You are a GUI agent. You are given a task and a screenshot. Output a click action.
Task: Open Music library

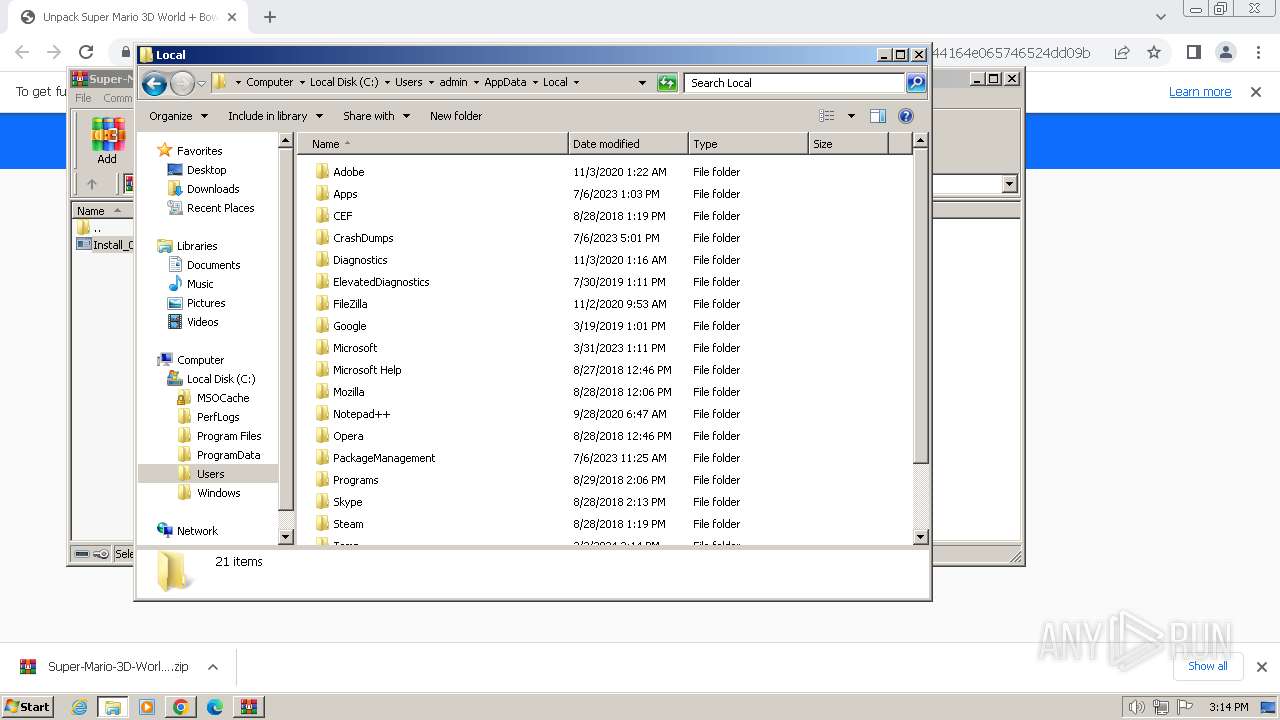(200, 284)
